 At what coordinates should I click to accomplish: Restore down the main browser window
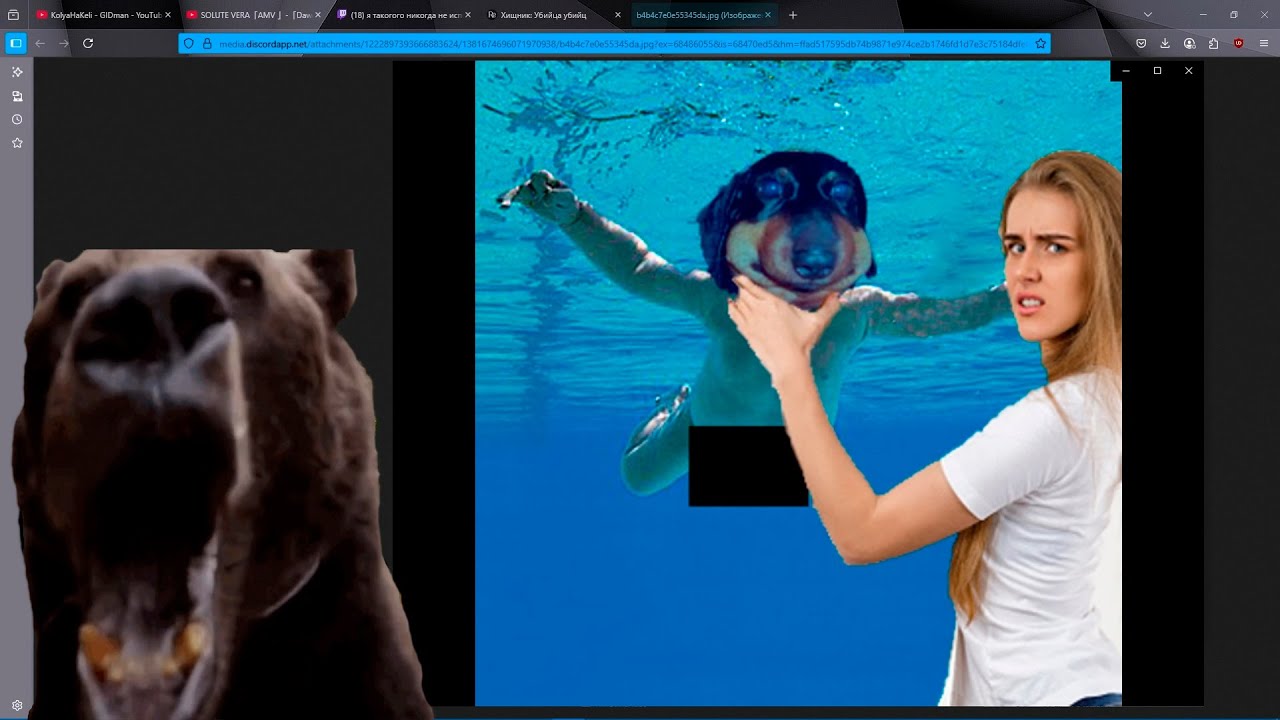tap(1234, 15)
